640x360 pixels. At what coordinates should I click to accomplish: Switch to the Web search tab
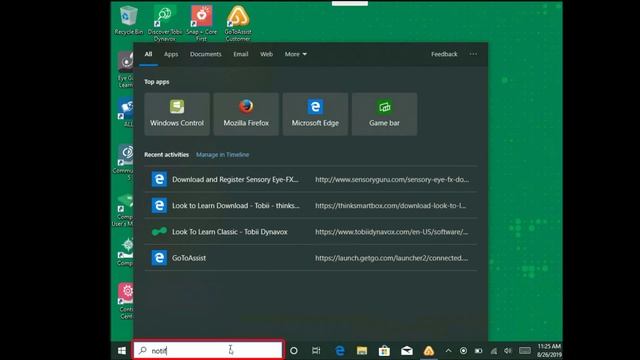267,54
